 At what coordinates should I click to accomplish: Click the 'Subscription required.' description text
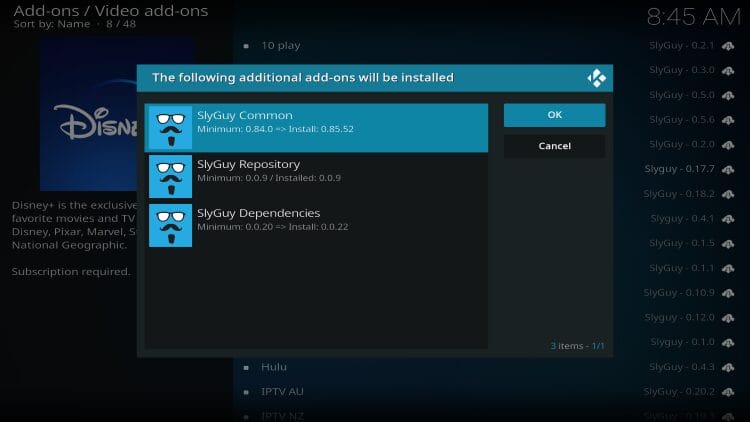(71, 272)
